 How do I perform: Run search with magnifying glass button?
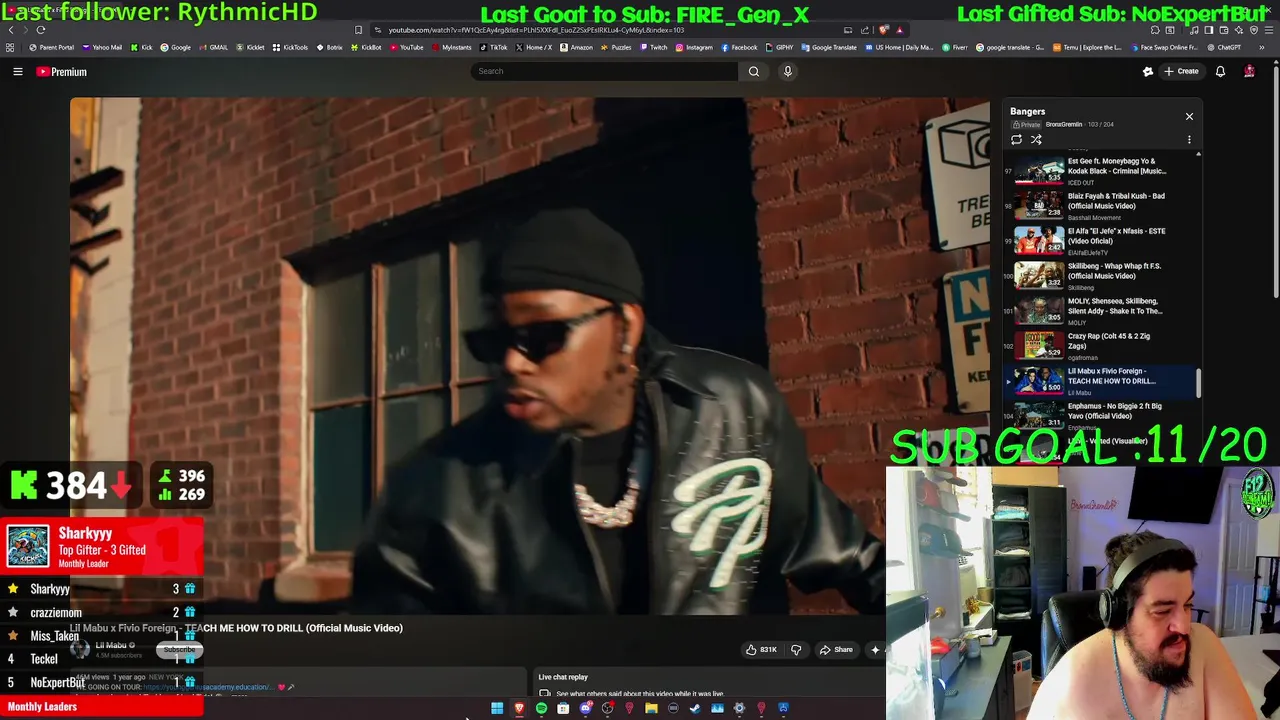754,71
